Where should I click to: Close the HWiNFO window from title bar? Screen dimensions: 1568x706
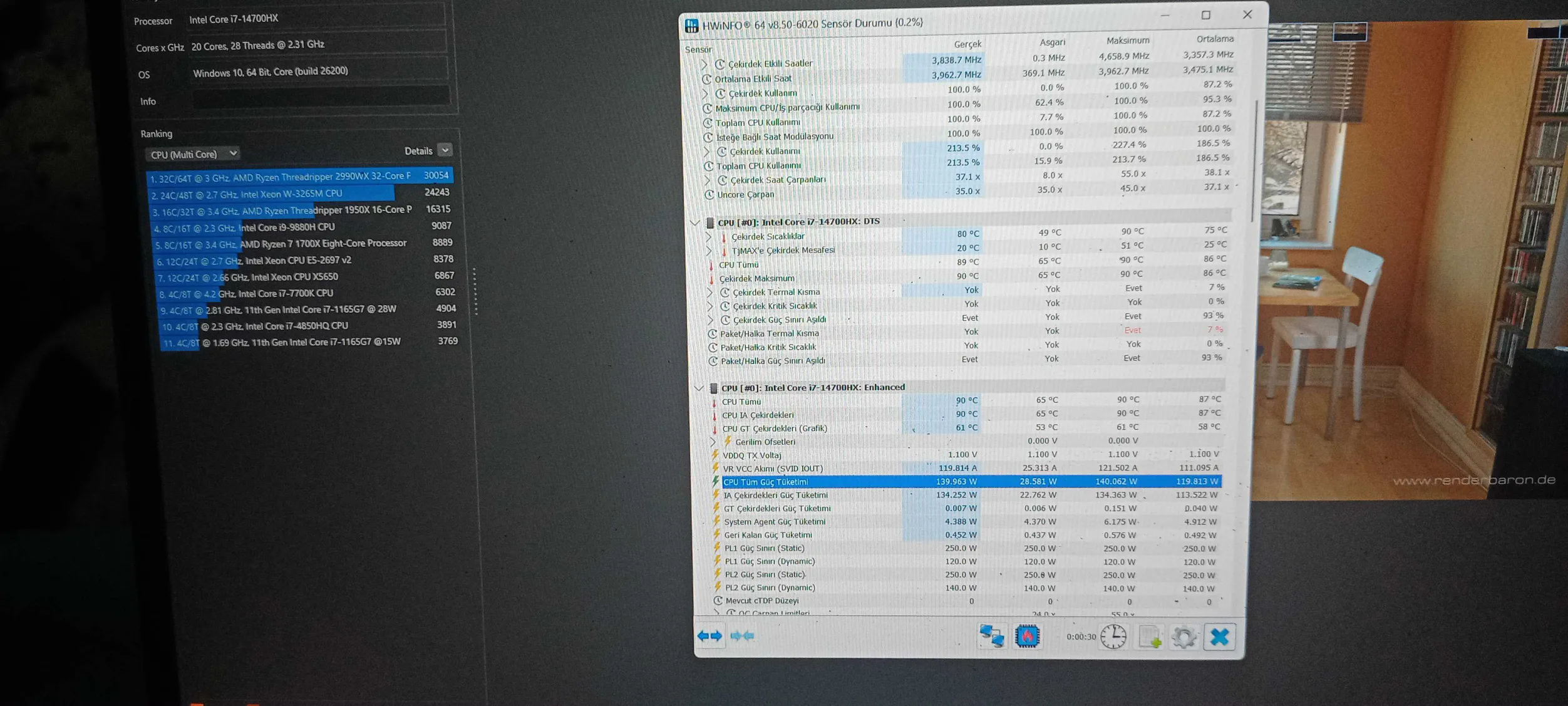click(1247, 14)
